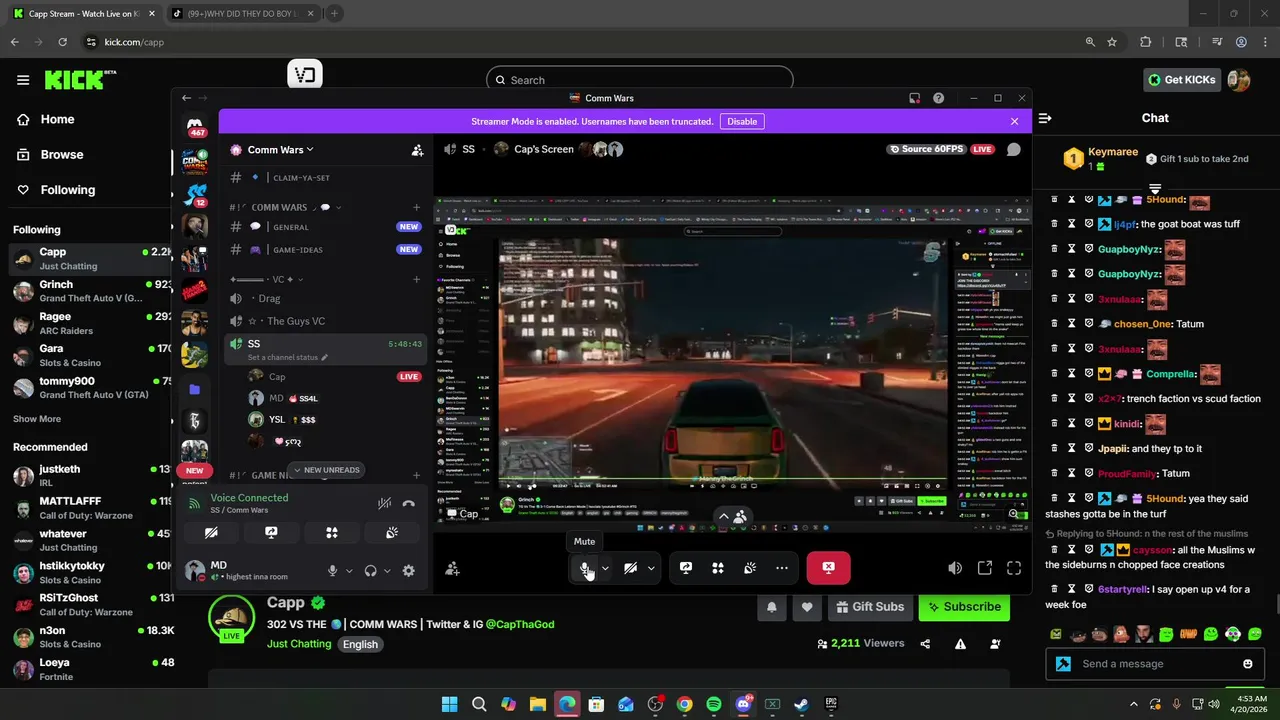1280x720 pixels.
Task: Open the general text channel
Action: tap(325, 227)
